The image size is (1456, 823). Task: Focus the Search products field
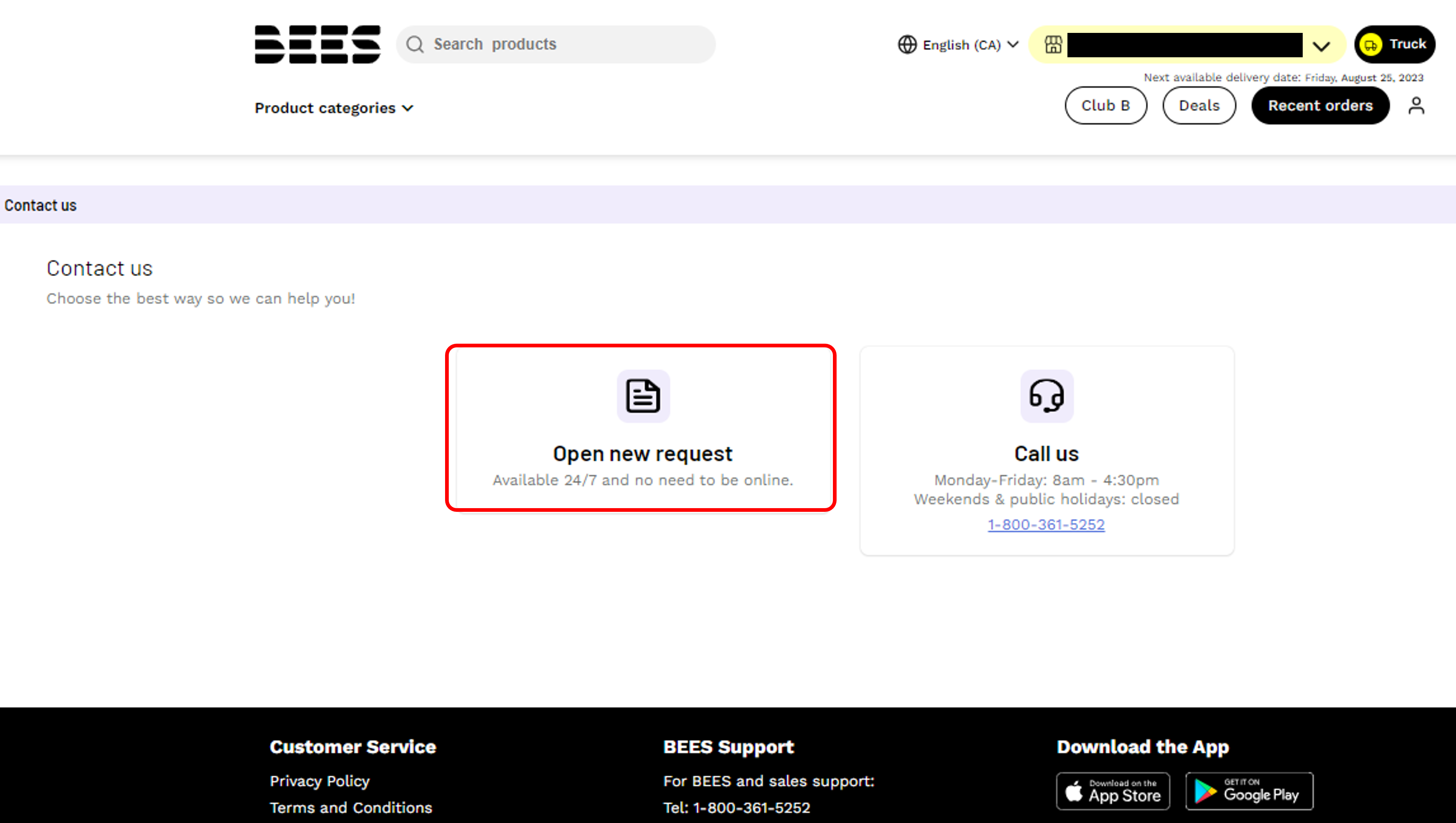coord(556,44)
